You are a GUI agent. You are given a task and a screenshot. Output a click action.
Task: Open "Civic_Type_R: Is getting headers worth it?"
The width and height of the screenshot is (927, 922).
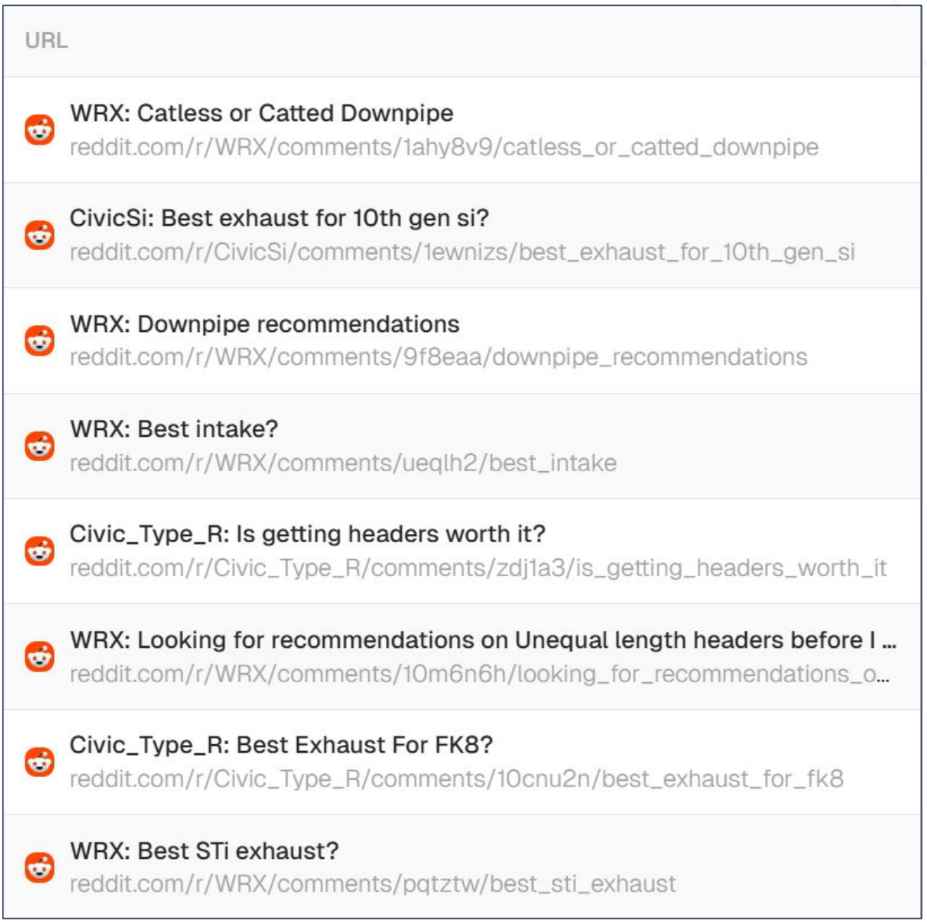click(307, 534)
